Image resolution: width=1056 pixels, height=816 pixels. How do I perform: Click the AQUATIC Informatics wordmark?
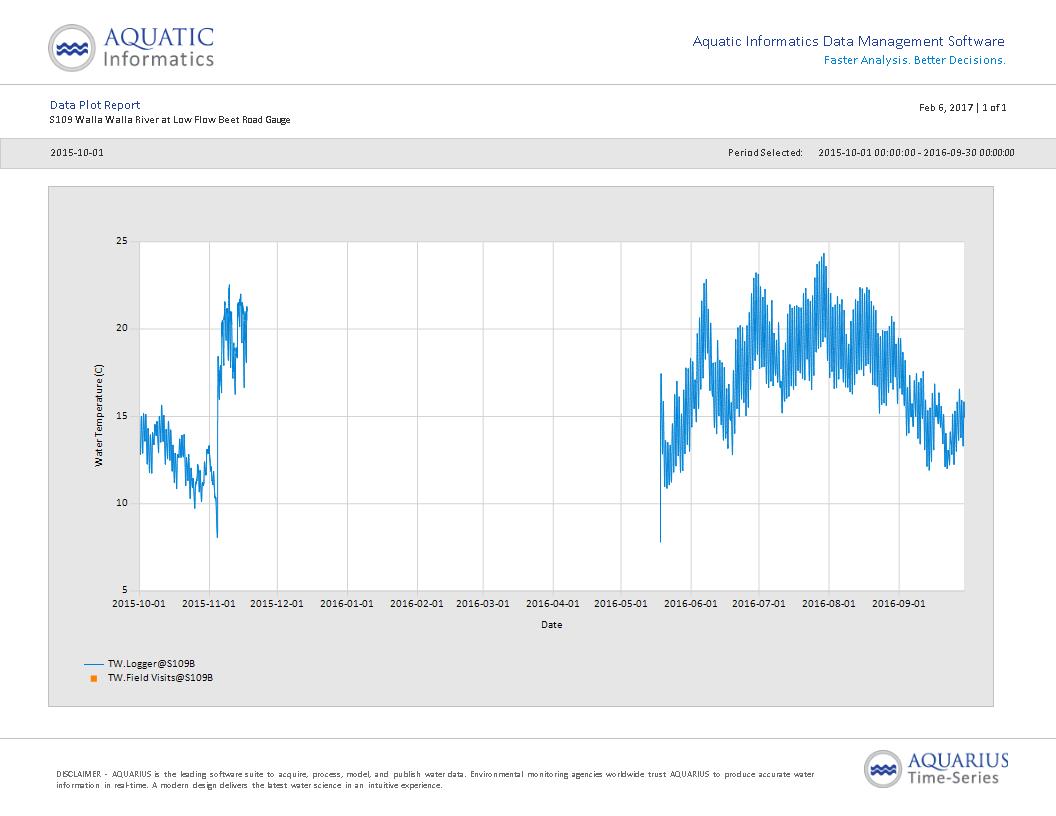pos(159,47)
